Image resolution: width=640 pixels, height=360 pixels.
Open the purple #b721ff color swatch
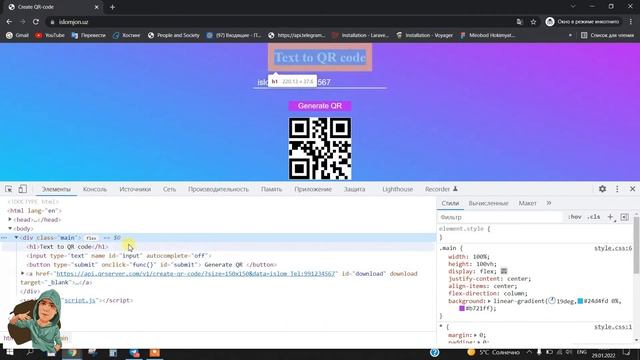(x=462, y=309)
